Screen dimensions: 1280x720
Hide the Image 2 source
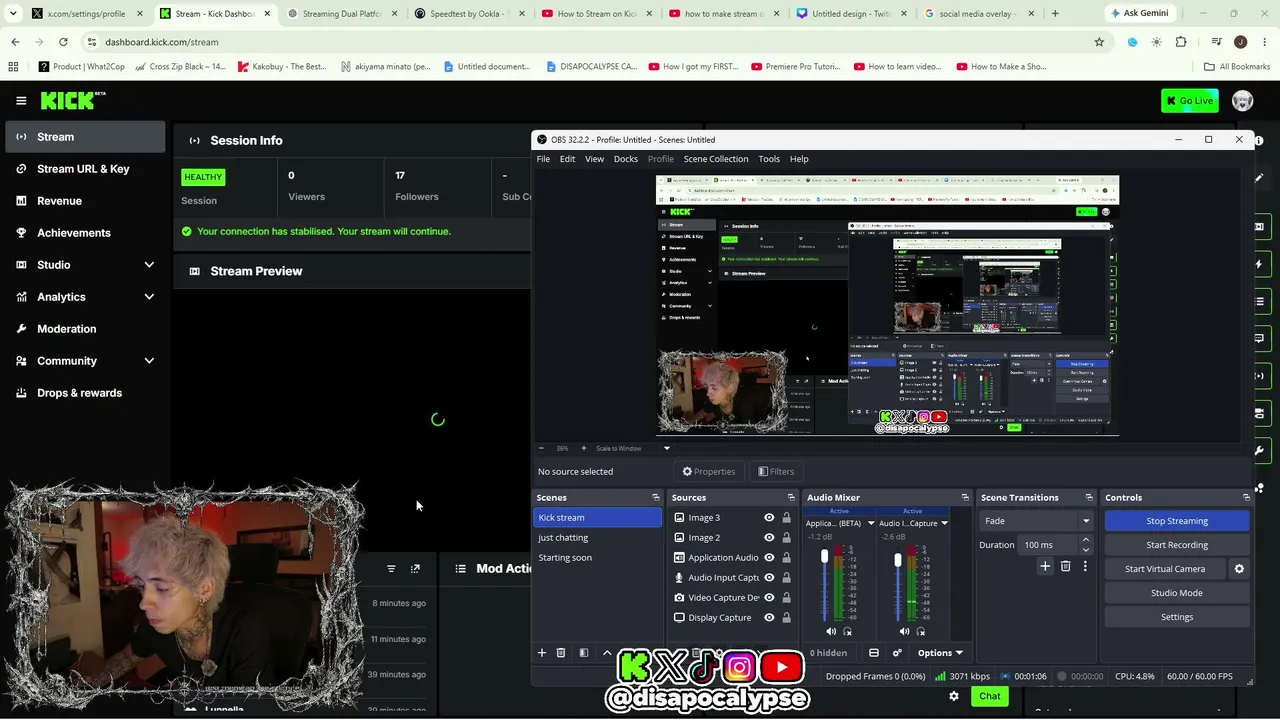tap(769, 538)
